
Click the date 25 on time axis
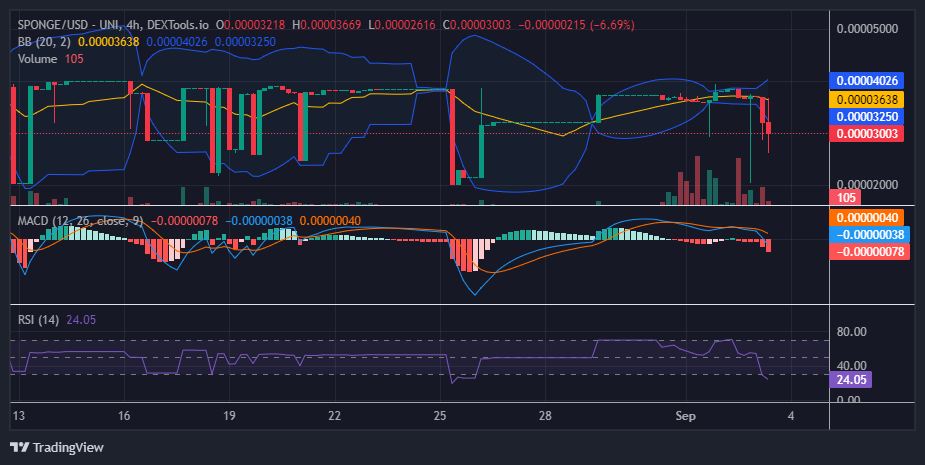[x=439, y=415]
